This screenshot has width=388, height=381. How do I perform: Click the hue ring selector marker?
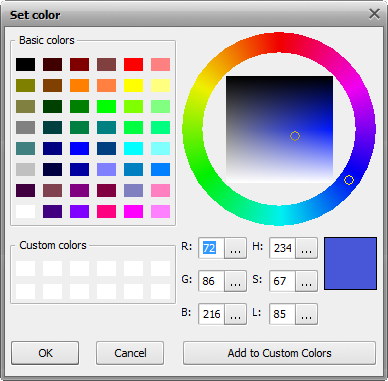pyautogui.click(x=349, y=180)
